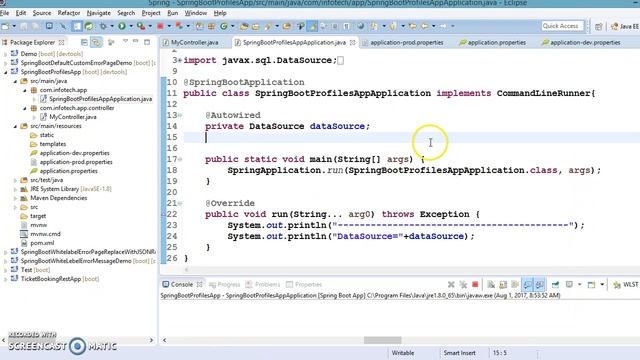The height and width of the screenshot is (360, 640).
Task: Open the Run button dropdown arrow
Action: point(131,26)
